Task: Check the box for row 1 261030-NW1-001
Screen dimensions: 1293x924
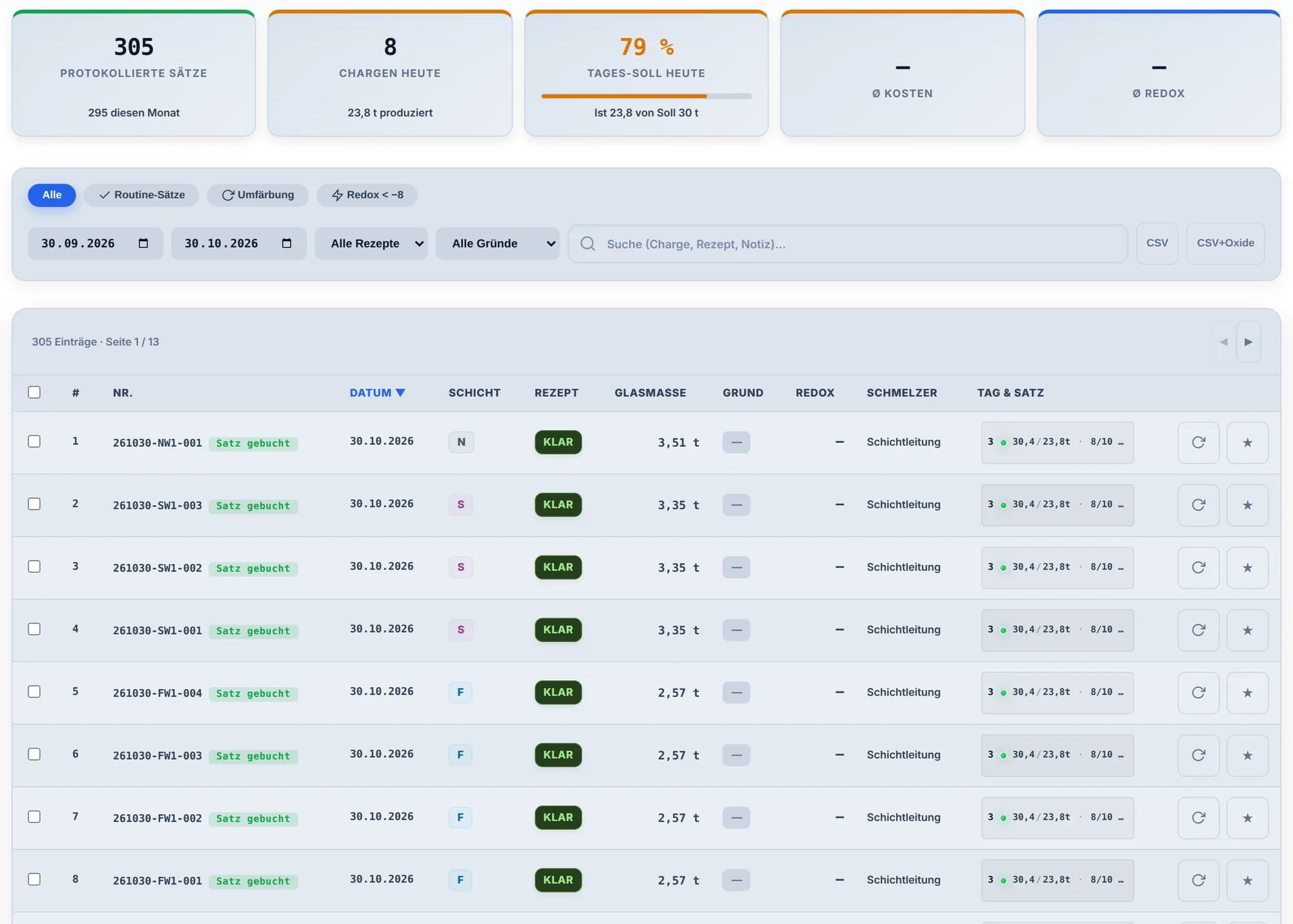Action: click(x=34, y=441)
